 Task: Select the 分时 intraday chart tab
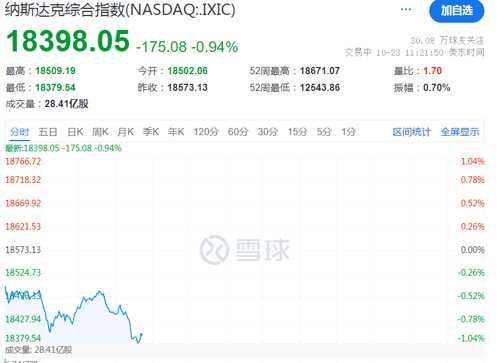click(20, 132)
